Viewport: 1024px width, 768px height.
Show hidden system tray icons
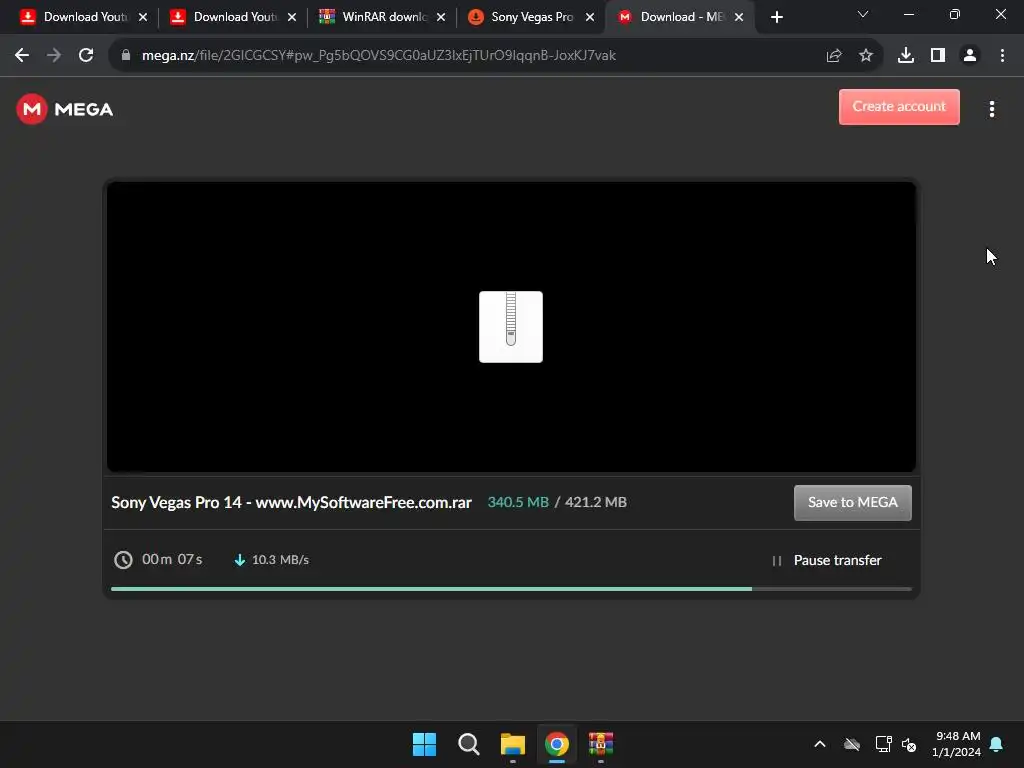click(820, 744)
